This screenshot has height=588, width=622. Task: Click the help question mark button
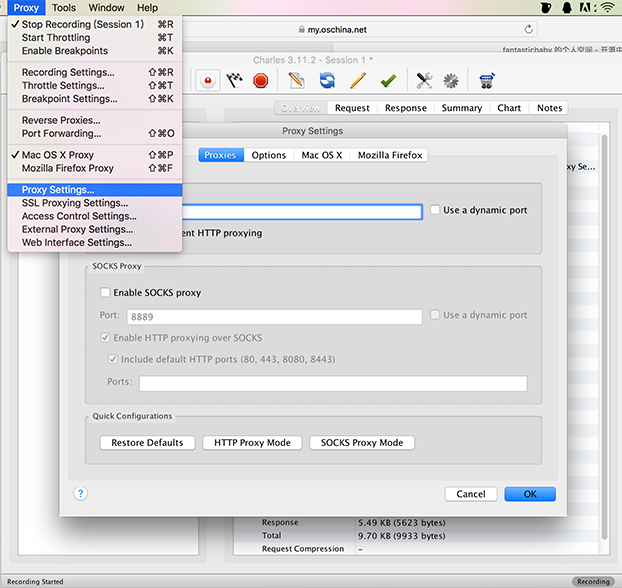81,494
